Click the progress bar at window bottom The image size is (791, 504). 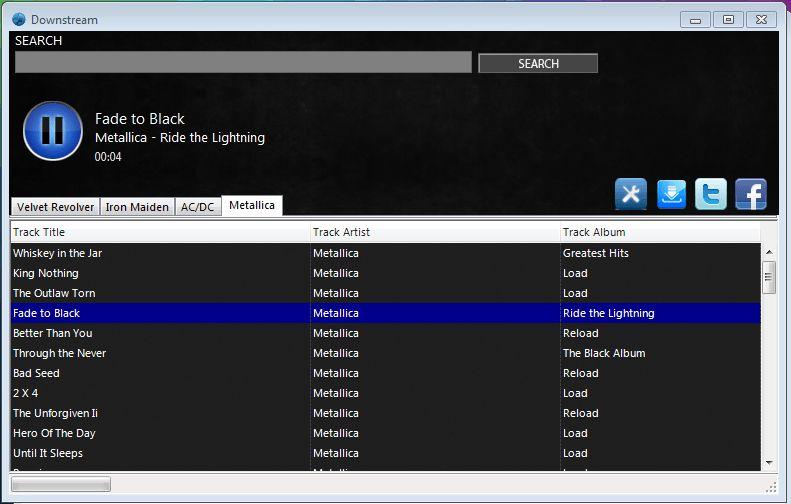point(61,484)
